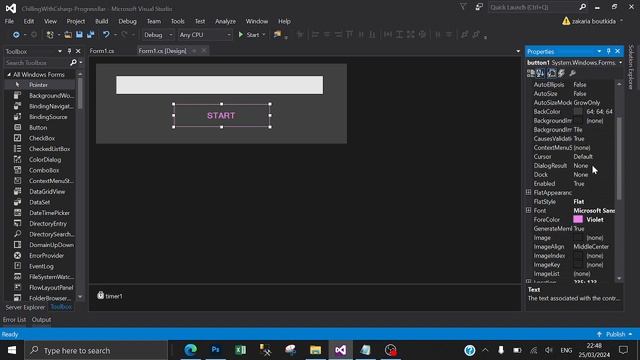Open the Solution Explorer side tab
640x360 pixels.
click(631, 67)
